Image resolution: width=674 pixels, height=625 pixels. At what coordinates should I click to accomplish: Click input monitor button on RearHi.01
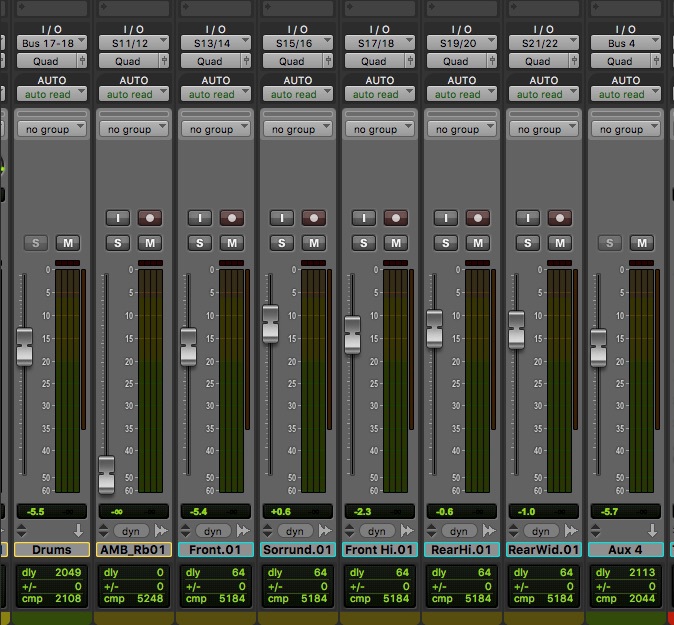(x=445, y=217)
